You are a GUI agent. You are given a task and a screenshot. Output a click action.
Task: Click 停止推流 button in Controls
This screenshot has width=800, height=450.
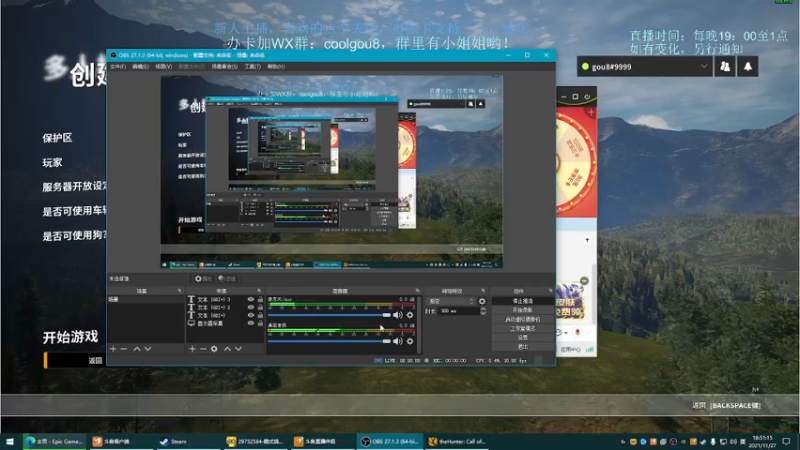[x=522, y=301]
